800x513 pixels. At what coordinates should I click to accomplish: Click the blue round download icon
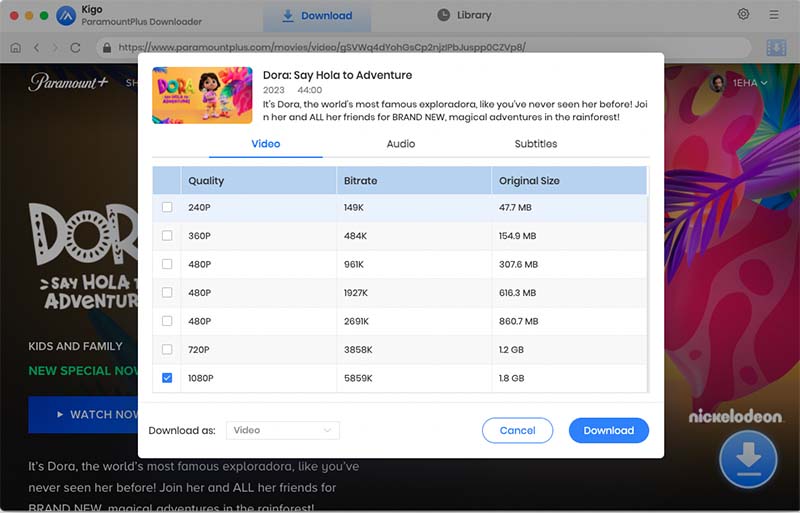tap(748, 459)
